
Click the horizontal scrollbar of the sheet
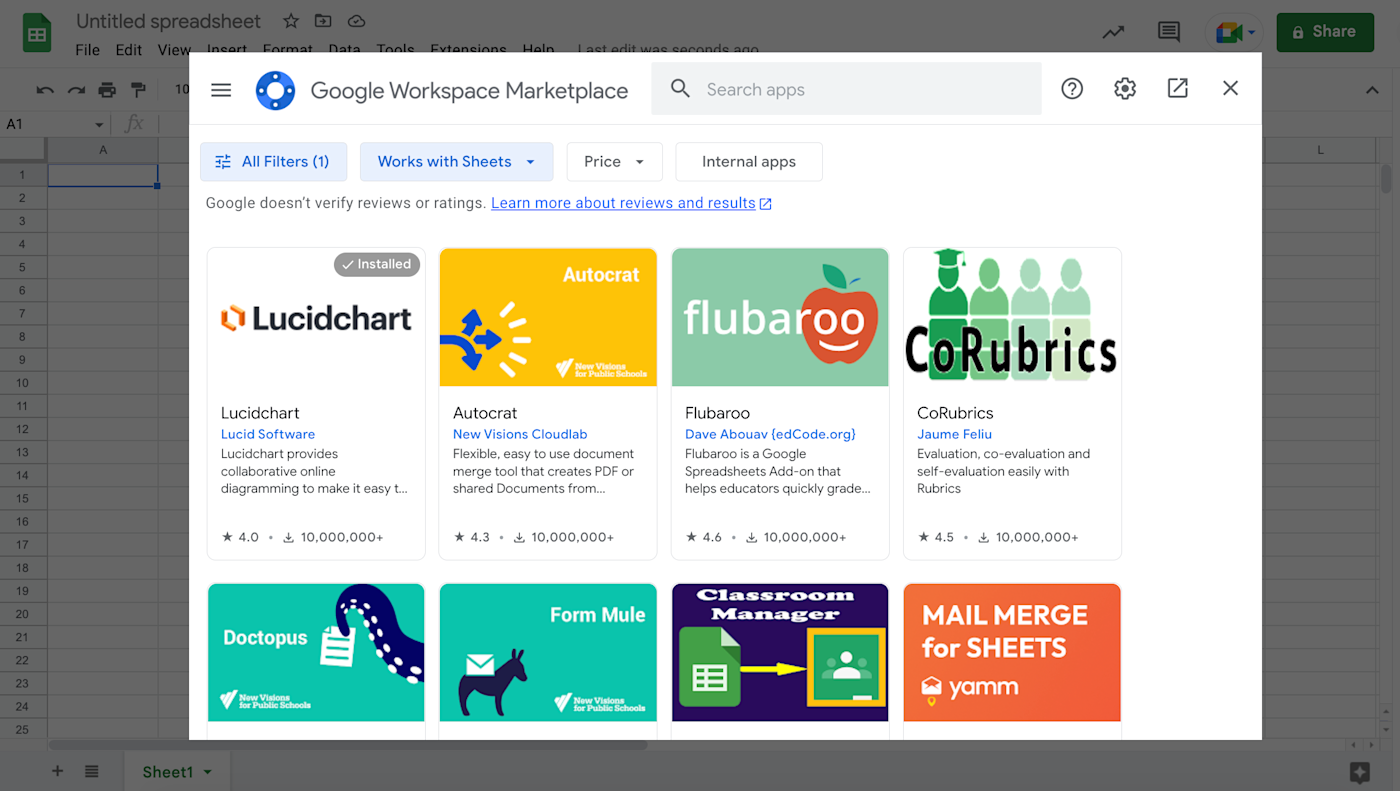click(x=348, y=745)
